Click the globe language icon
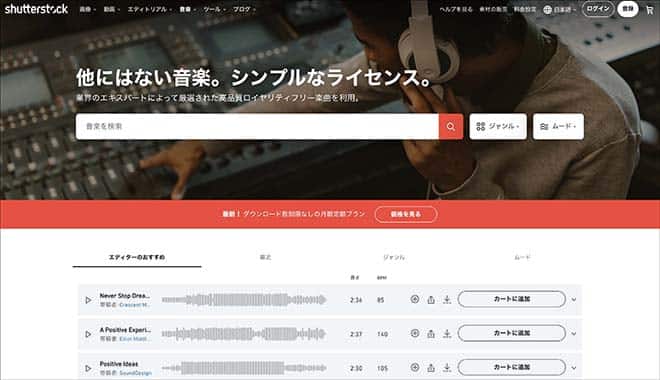660x380 pixels. click(547, 10)
